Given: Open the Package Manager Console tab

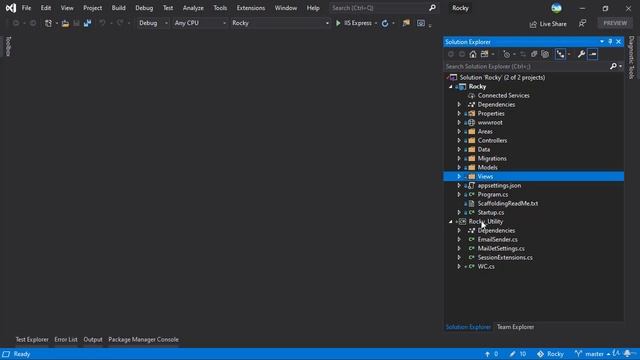Looking at the screenshot, I should 143,340.
